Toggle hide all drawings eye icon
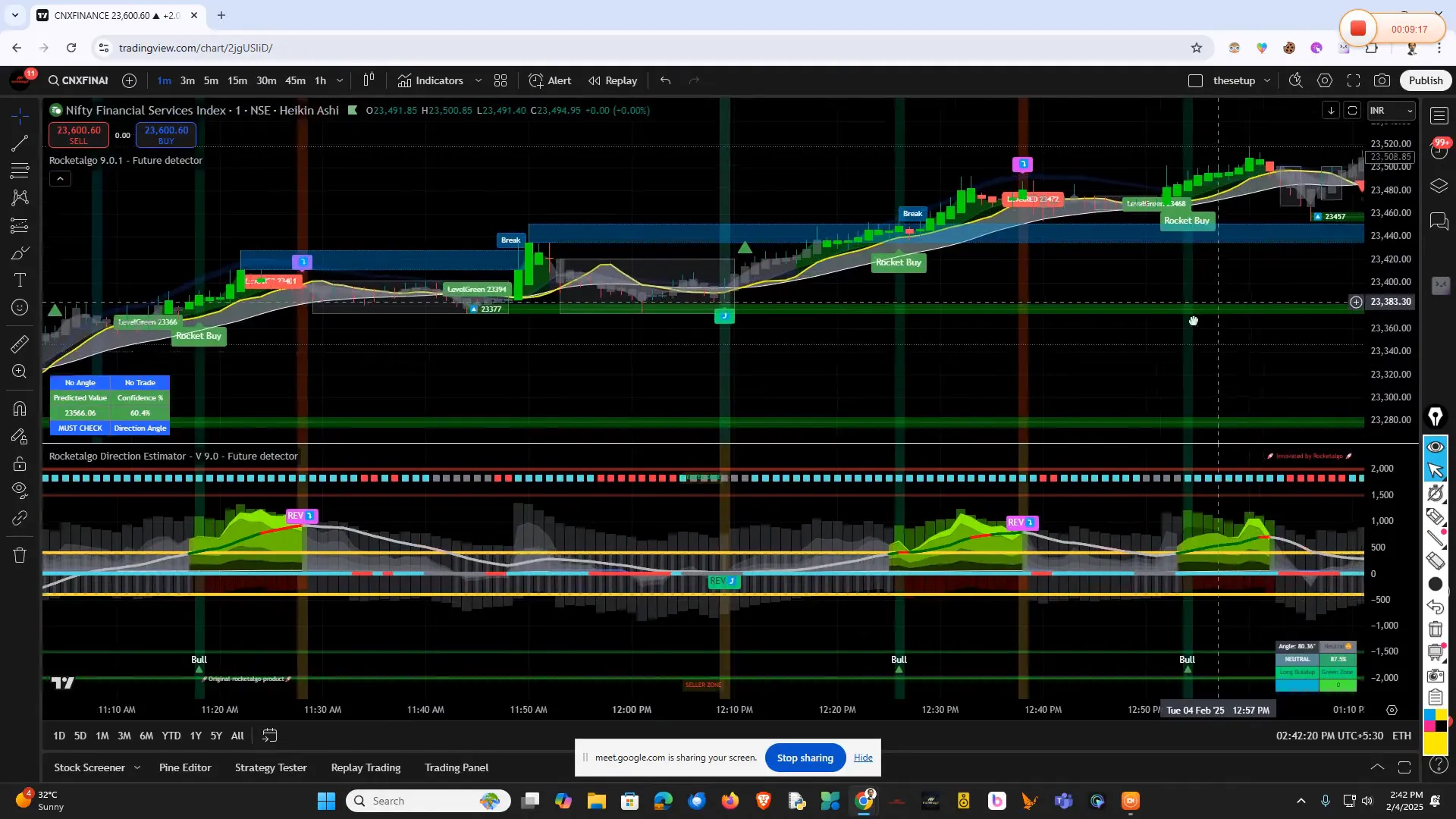1456x819 pixels. pos(20,491)
